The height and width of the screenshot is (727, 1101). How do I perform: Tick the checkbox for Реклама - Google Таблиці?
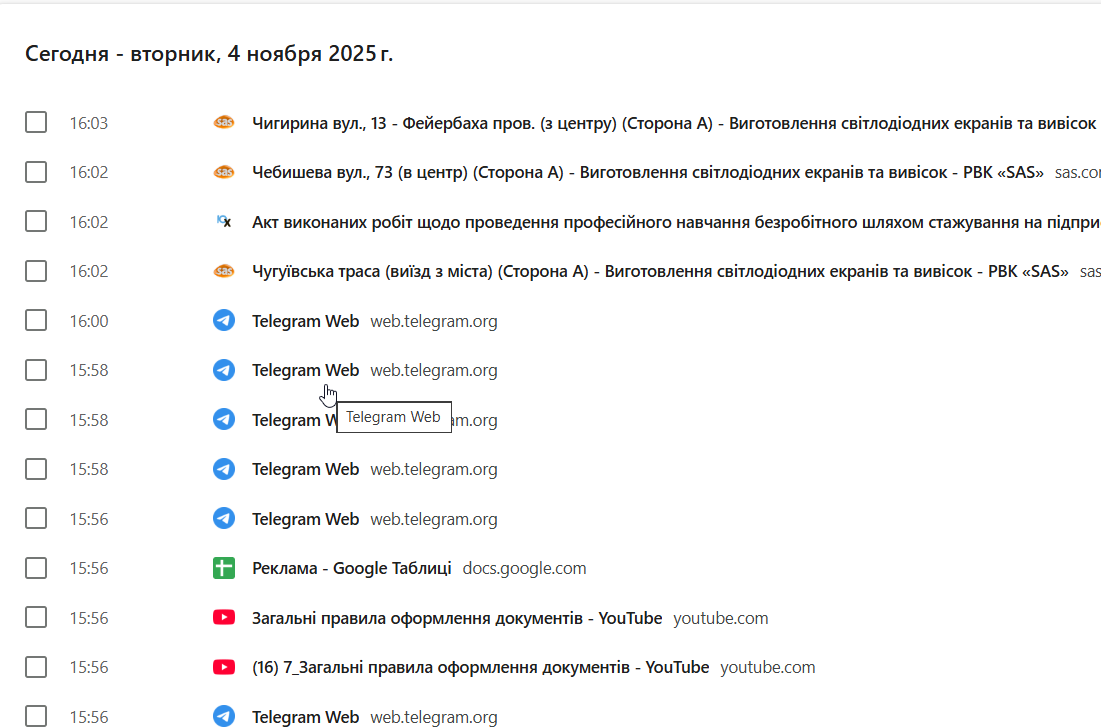coord(36,568)
